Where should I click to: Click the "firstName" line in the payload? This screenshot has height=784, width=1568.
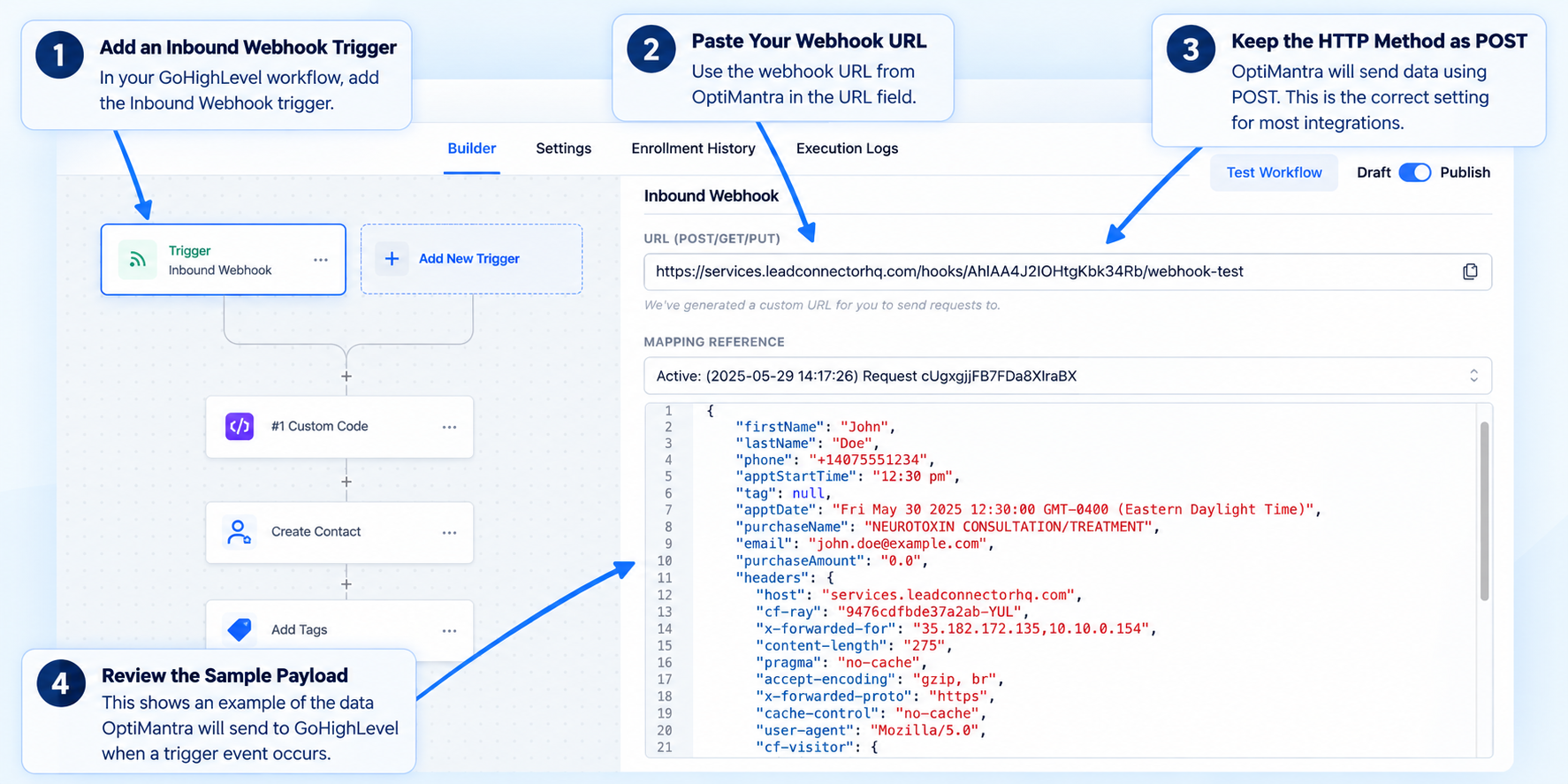tap(815, 427)
